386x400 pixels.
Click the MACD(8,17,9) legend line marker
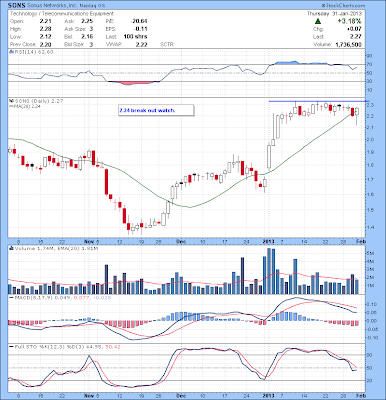point(11,297)
